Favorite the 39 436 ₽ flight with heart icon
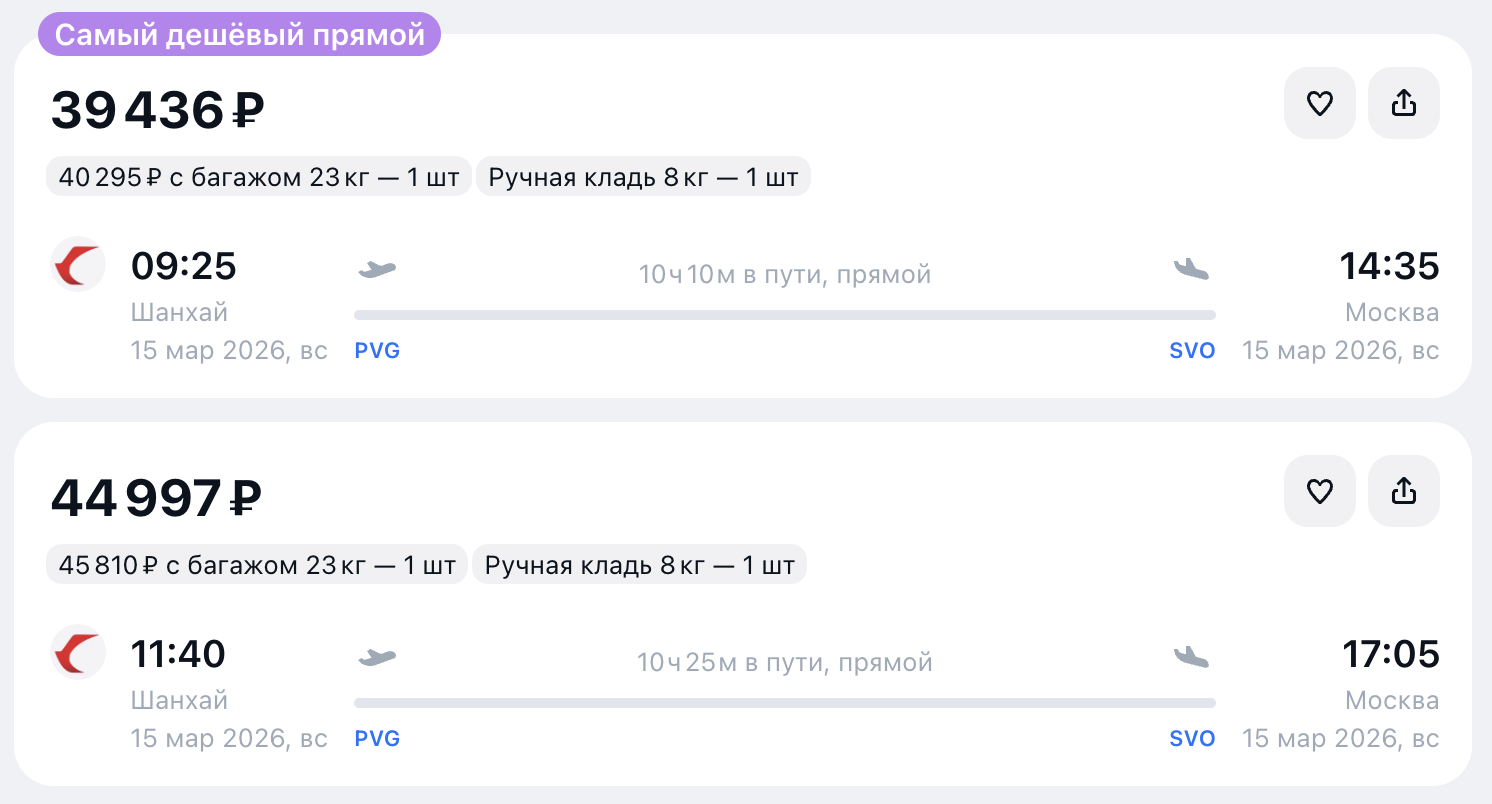Viewport: 1492px width, 804px height. [x=1320, y=103]
